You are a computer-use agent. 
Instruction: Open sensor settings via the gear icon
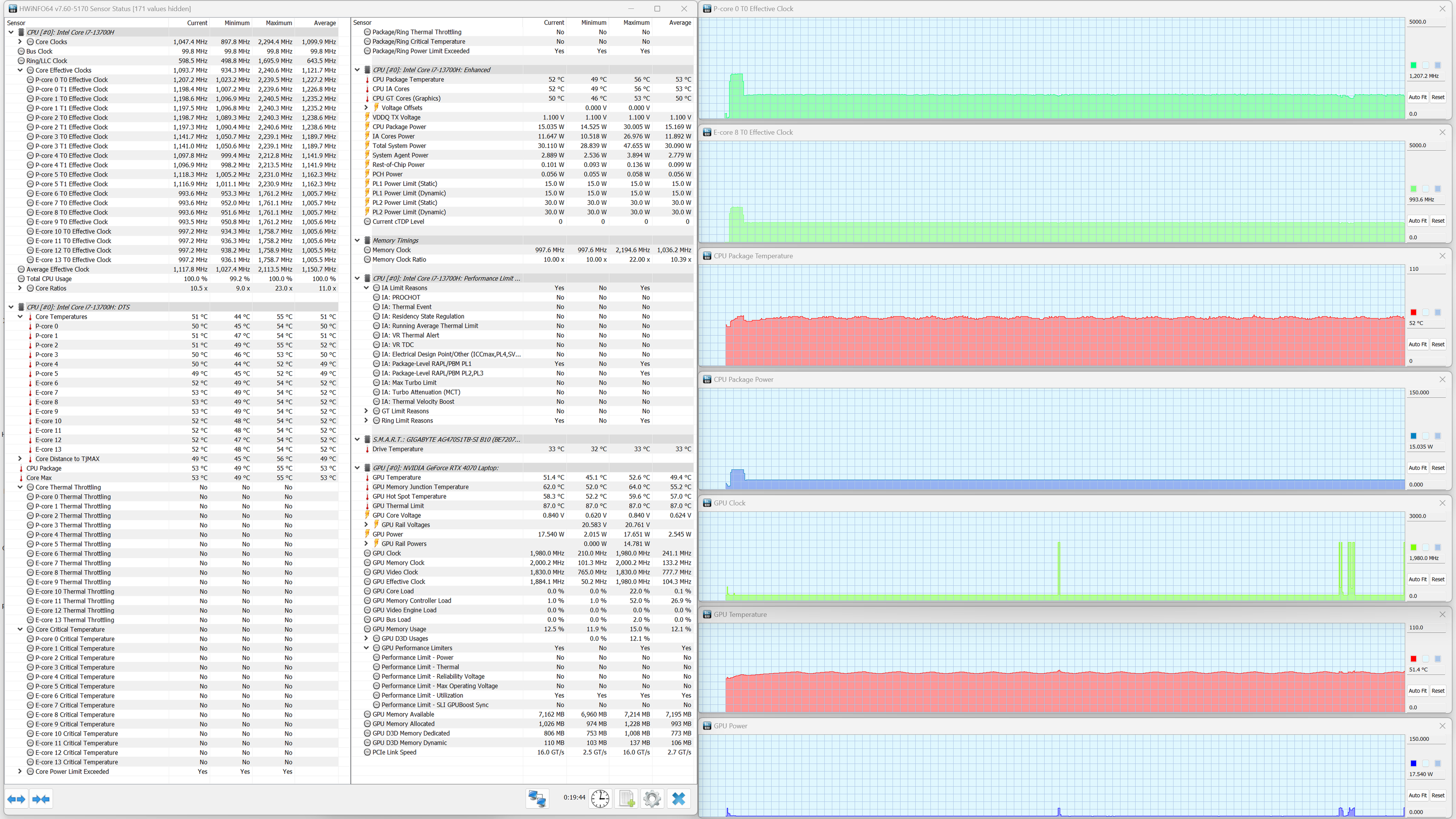(652, 798)
